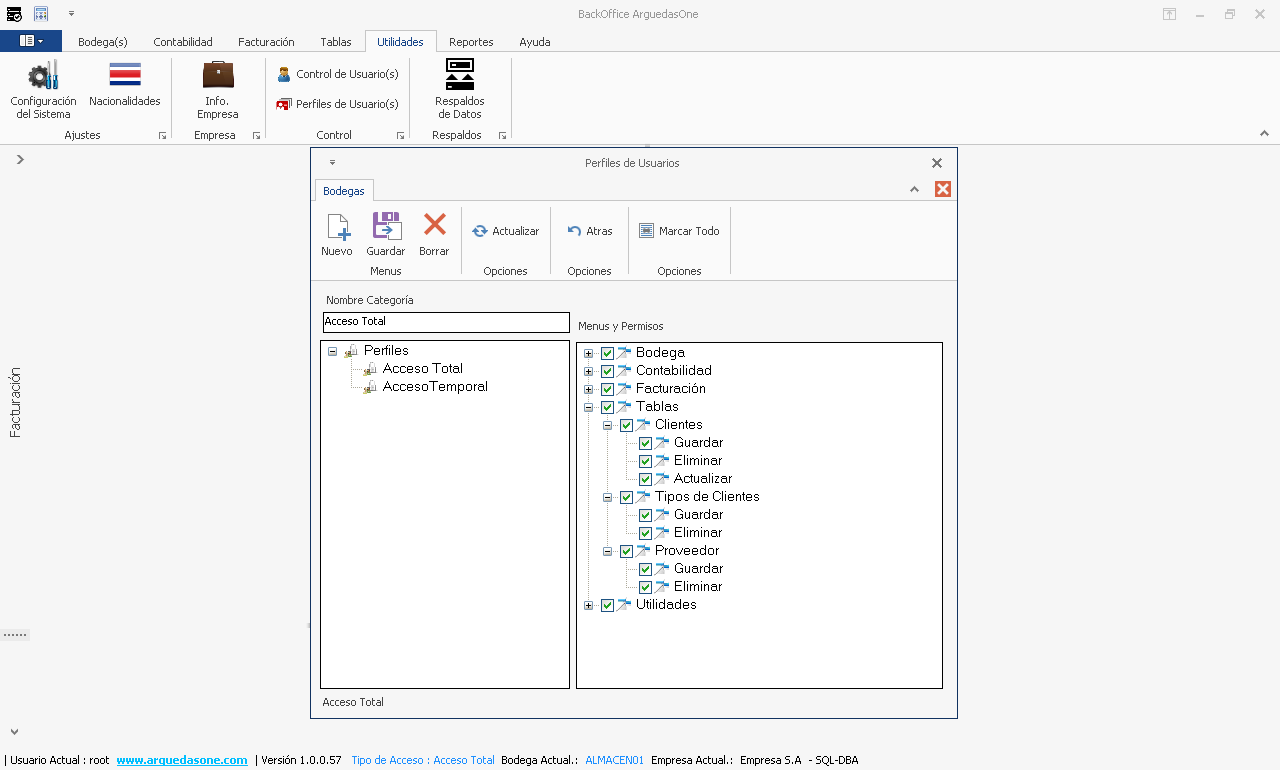Collapse the Clientes tree node

click(x=607, y=426)
